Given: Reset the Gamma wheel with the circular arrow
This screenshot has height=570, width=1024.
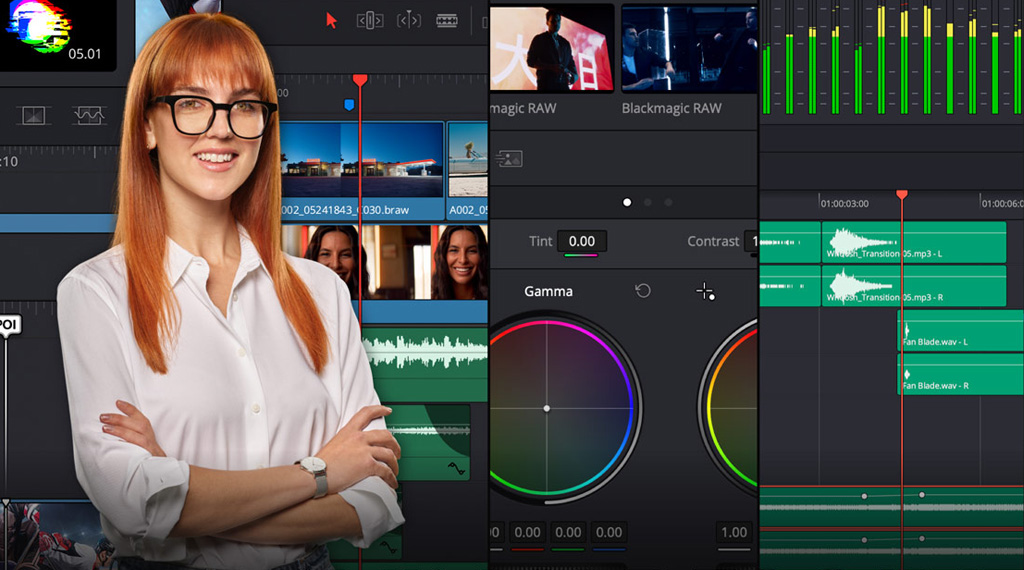Looking at the screenshot, I should 643,291.
